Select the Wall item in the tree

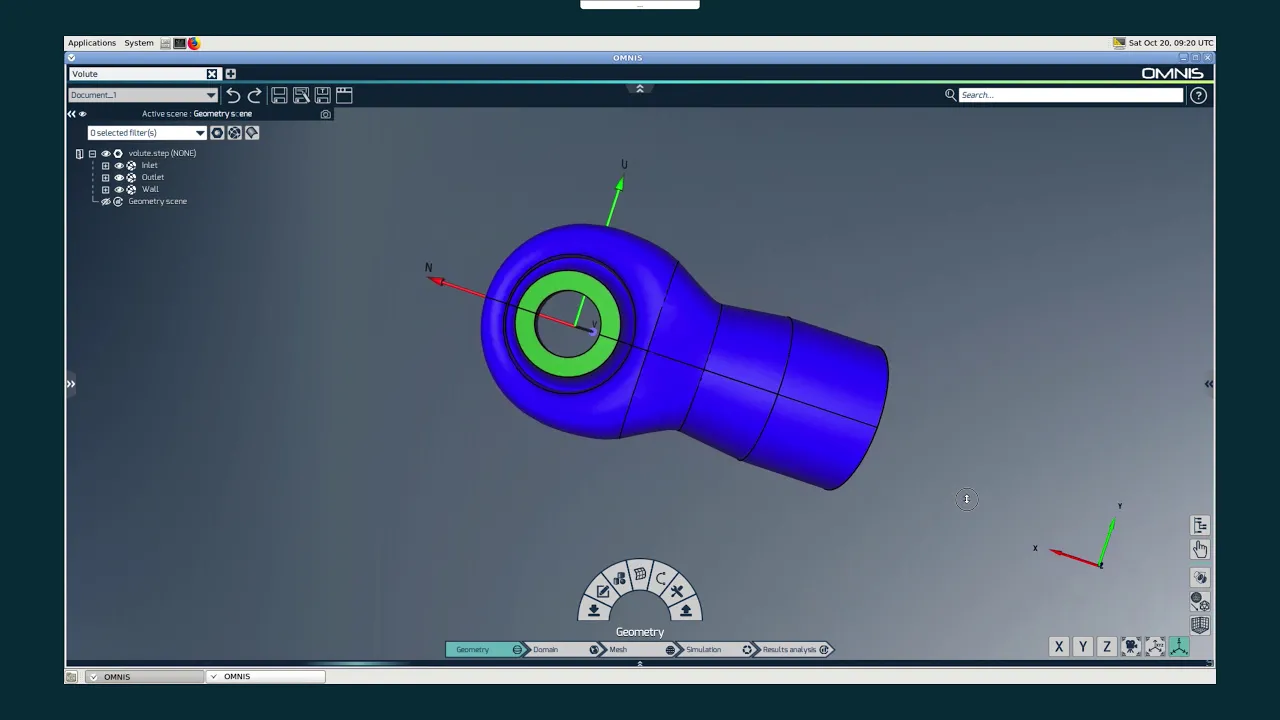tap(150, 189)
